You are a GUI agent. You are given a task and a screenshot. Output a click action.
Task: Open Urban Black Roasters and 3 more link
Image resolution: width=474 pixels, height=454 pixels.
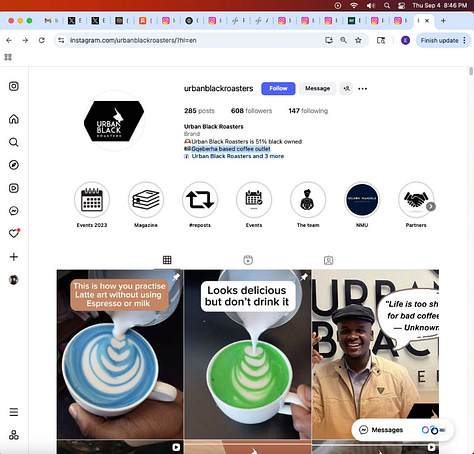point(238,156)
